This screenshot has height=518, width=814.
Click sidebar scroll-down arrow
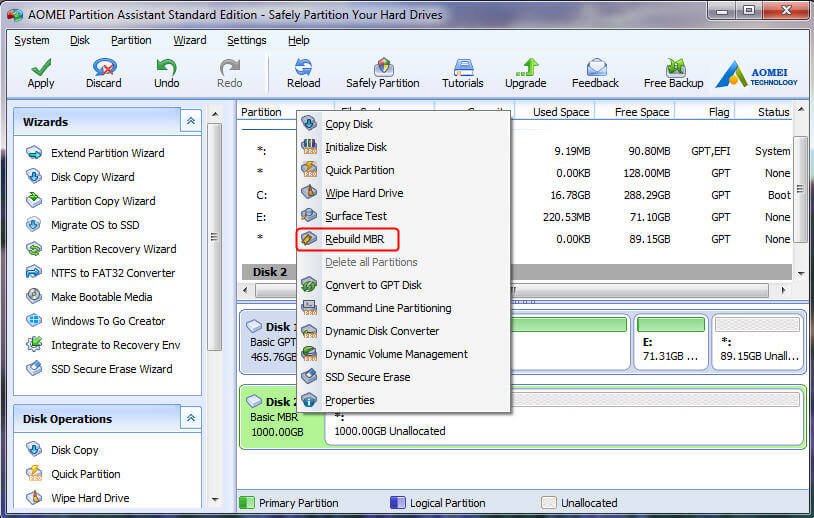[215, 499]
